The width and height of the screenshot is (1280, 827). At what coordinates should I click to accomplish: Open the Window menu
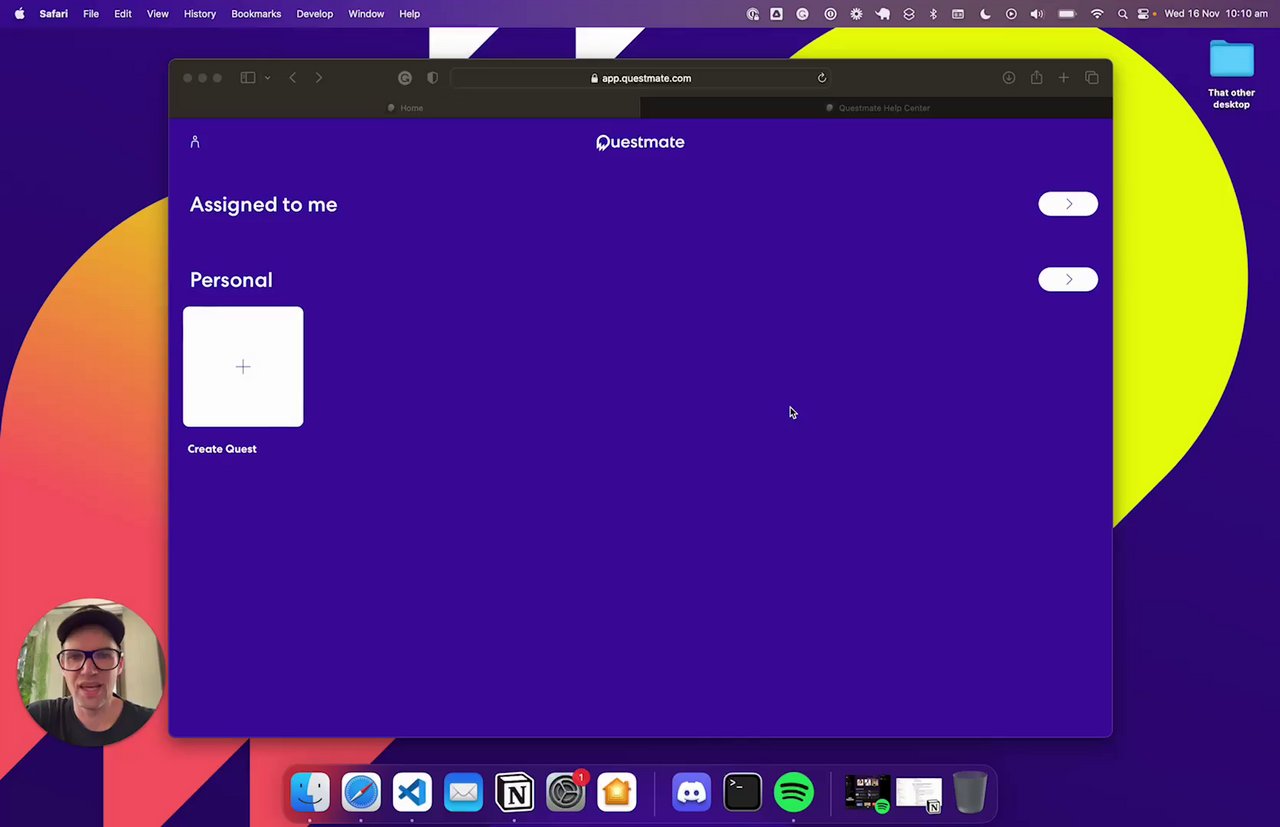[x=366, y=14]
